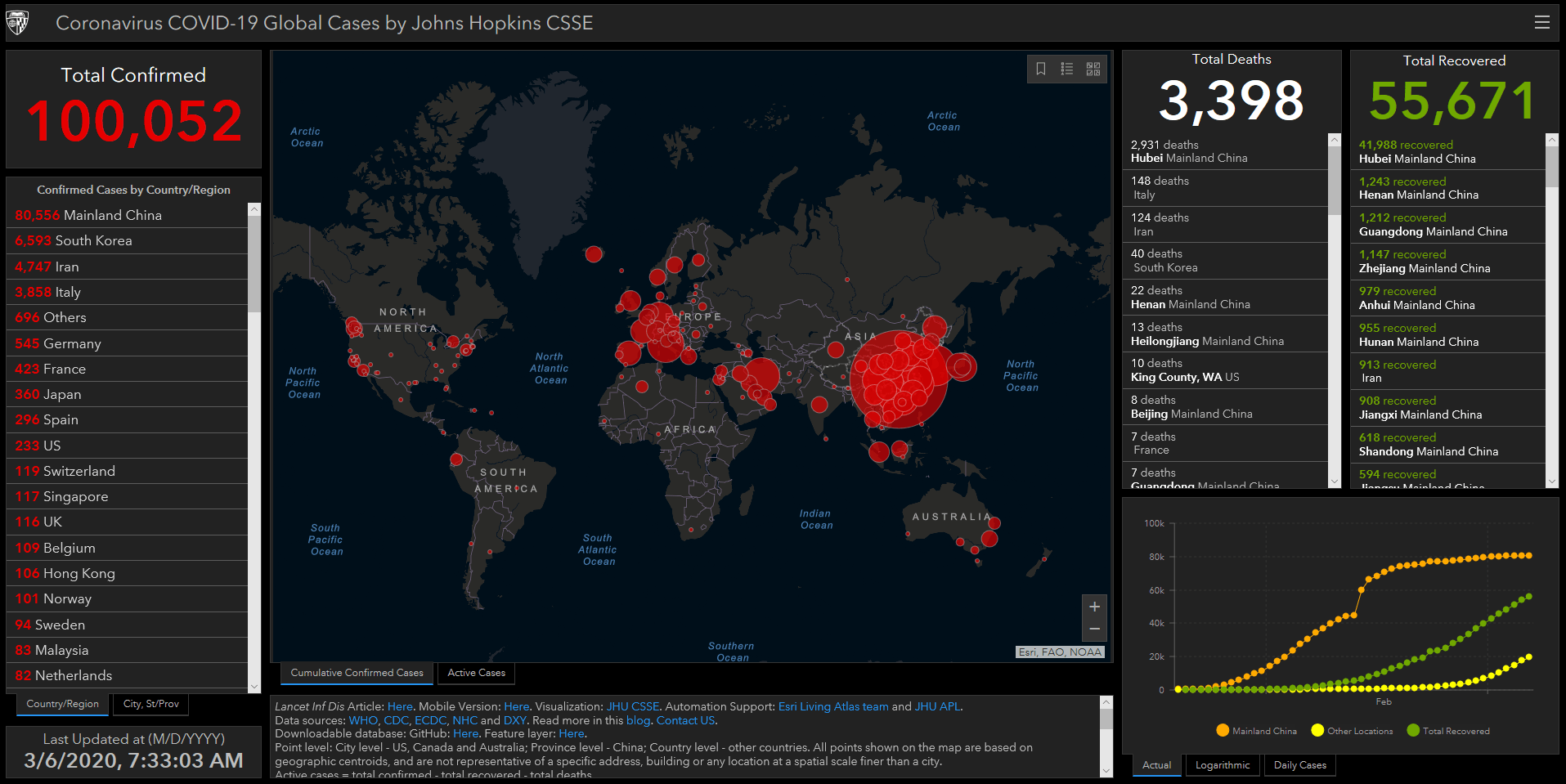Screen dimensions: 1566x784
Task: Click the bookmark icon on the map toolbar
Action: (1041, 69)
